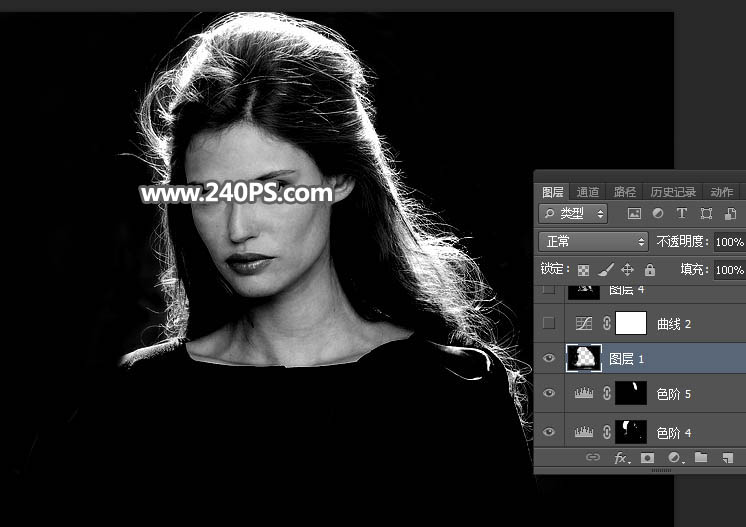Open the 历史记录 tab
This screenshot has height=527, width=746.
tap(673, 192)
